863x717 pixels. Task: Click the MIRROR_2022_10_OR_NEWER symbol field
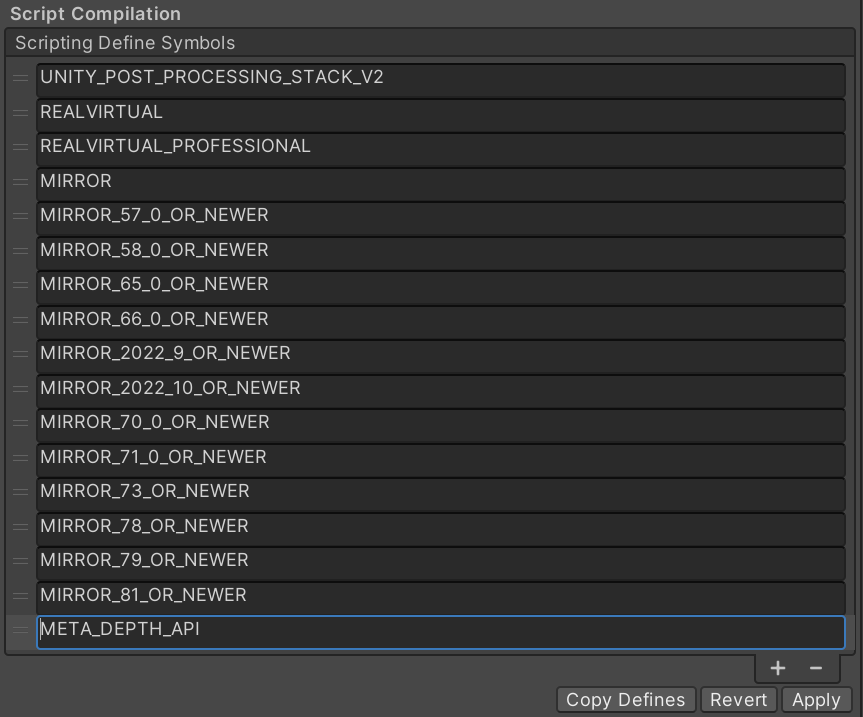click(x=440, y=389)
